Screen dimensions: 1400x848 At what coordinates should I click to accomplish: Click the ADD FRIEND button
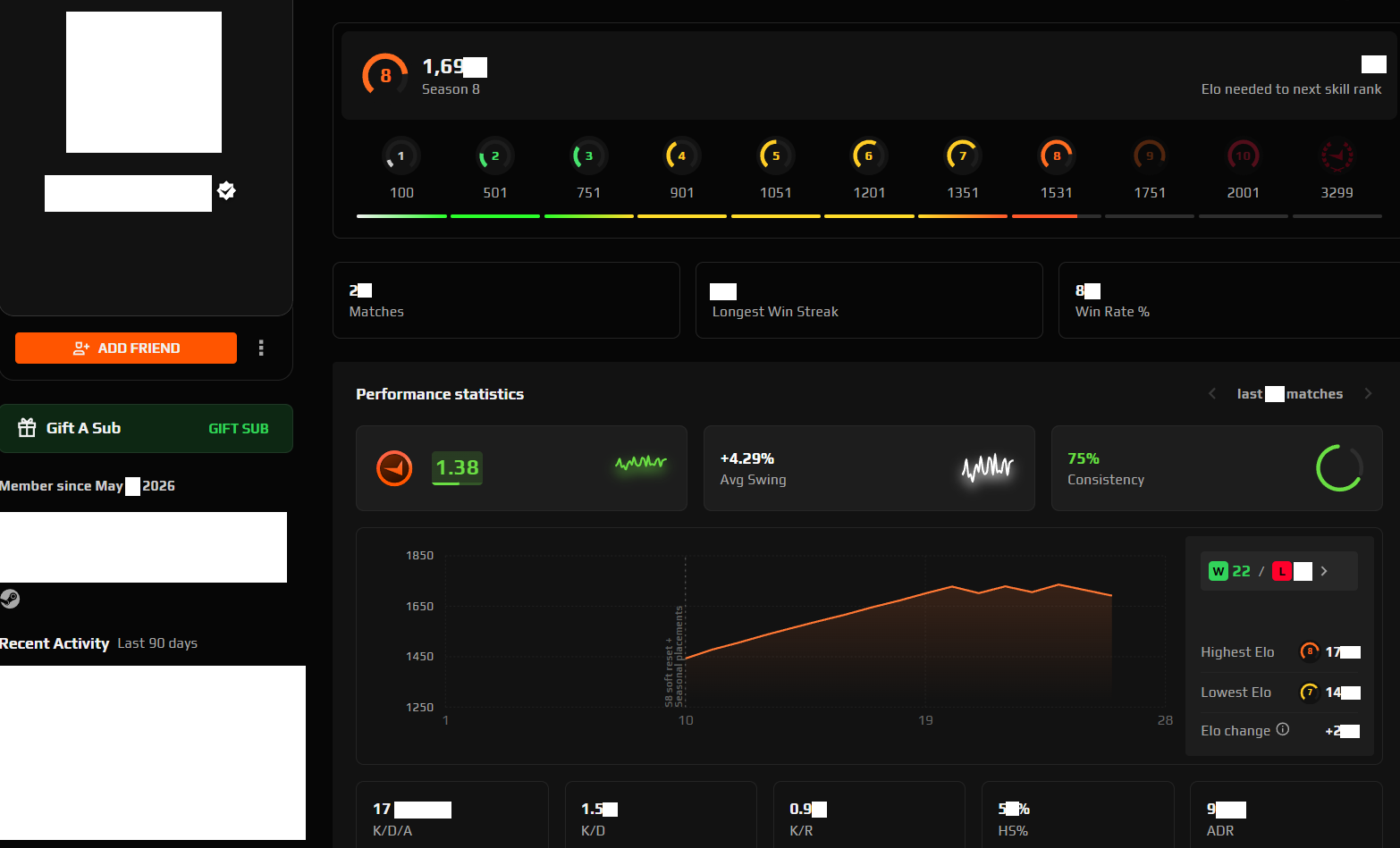coord(126,348)
